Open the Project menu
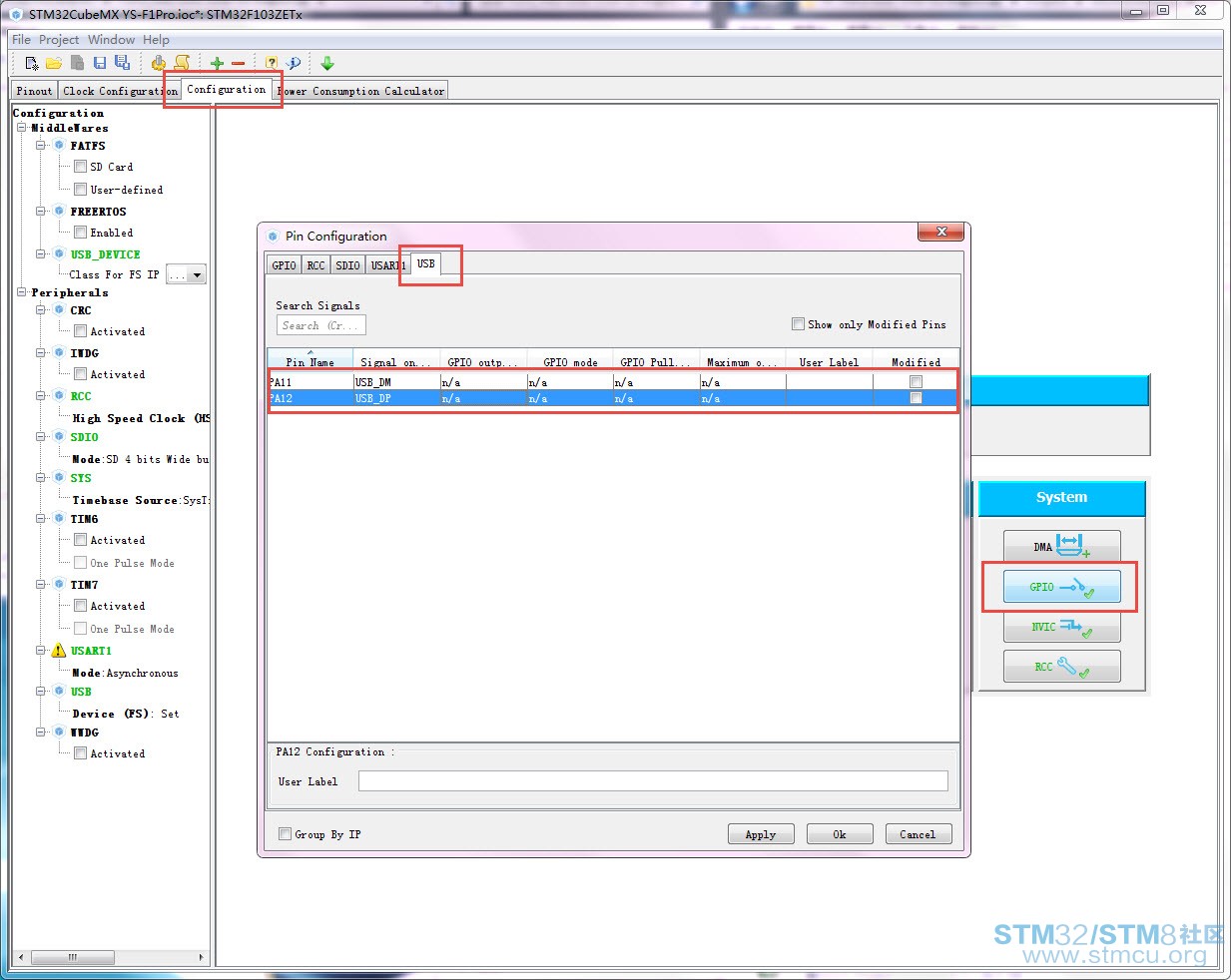This screenshot has width=1231, height=980. [x=59, y=40]
